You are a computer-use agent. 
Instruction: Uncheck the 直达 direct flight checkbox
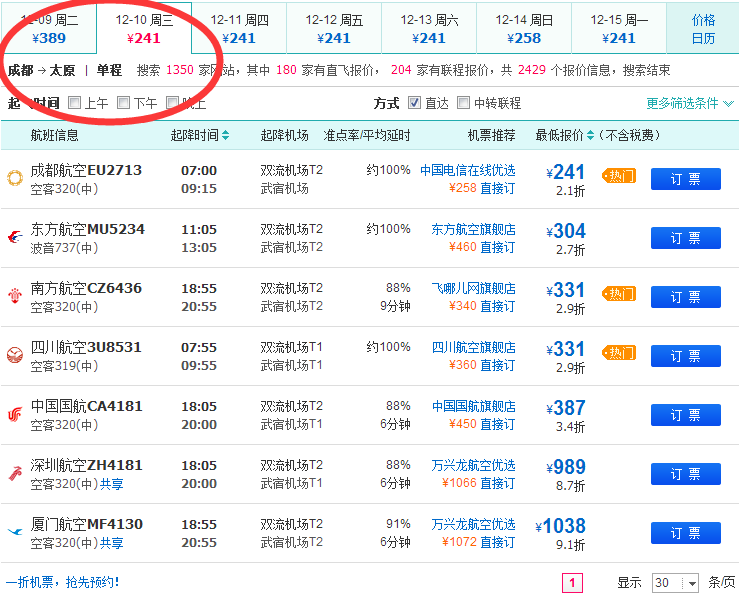point(414,103)
